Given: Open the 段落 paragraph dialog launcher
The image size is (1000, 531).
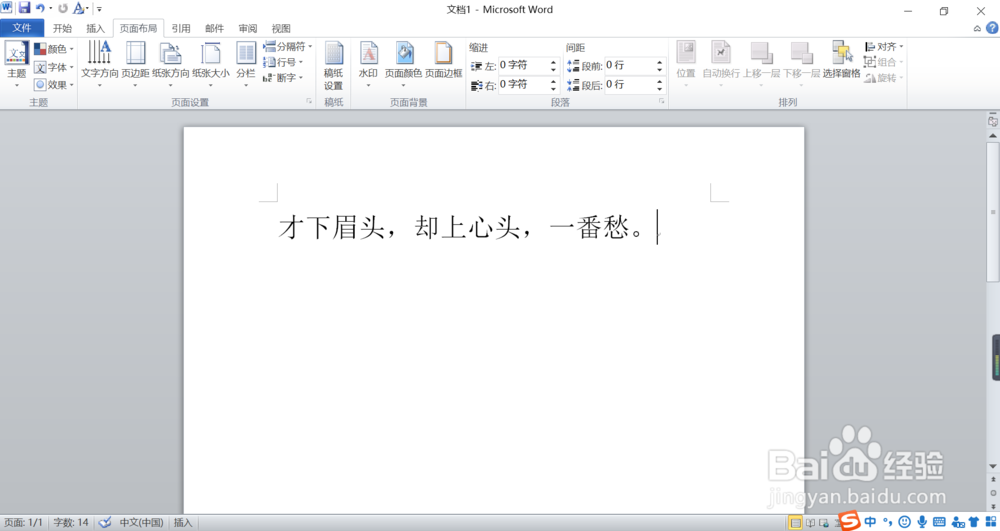Looking at the screenshot, I should pyautogui.click(x=661, y=101).
